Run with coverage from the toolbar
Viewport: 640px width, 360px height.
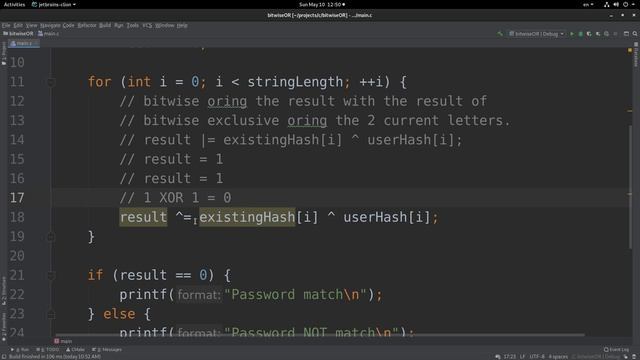(x=589, y=34)
